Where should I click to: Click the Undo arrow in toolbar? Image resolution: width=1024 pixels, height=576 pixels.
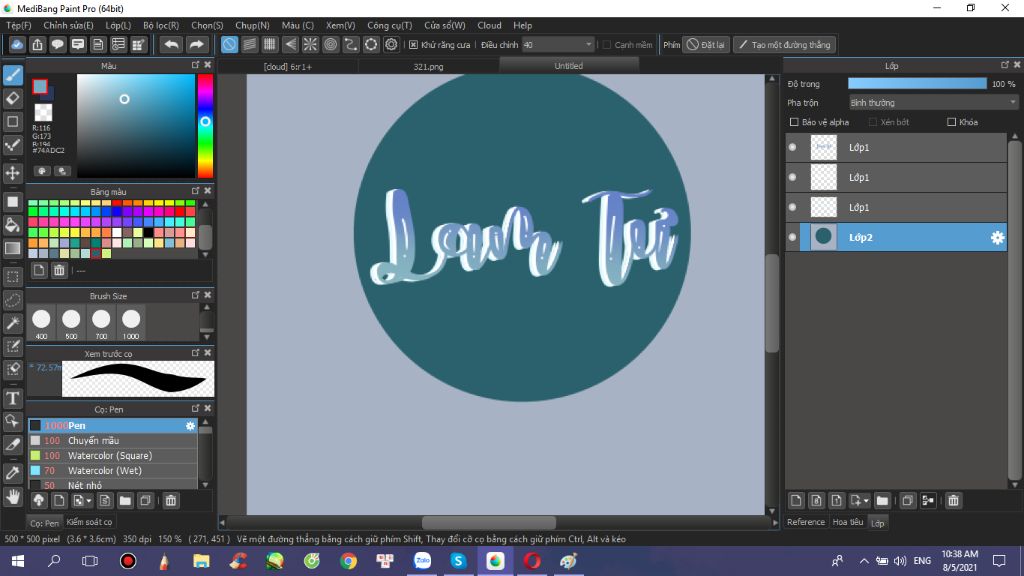[171, 45]
